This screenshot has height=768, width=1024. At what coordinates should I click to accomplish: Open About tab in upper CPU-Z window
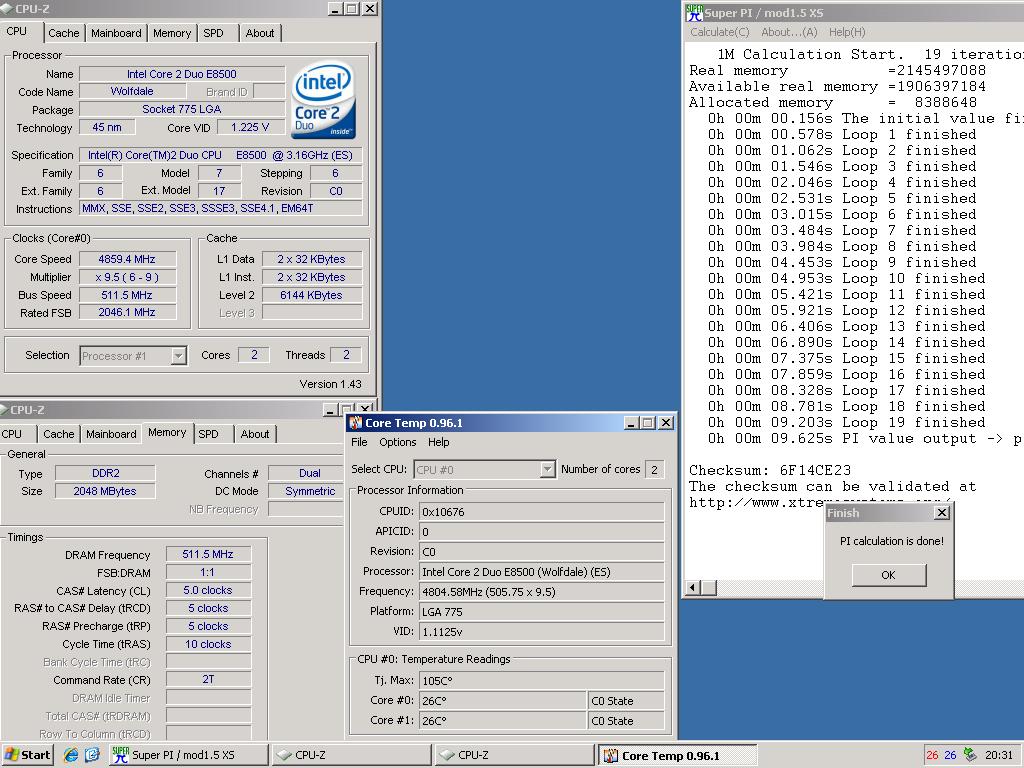(260, 33)
